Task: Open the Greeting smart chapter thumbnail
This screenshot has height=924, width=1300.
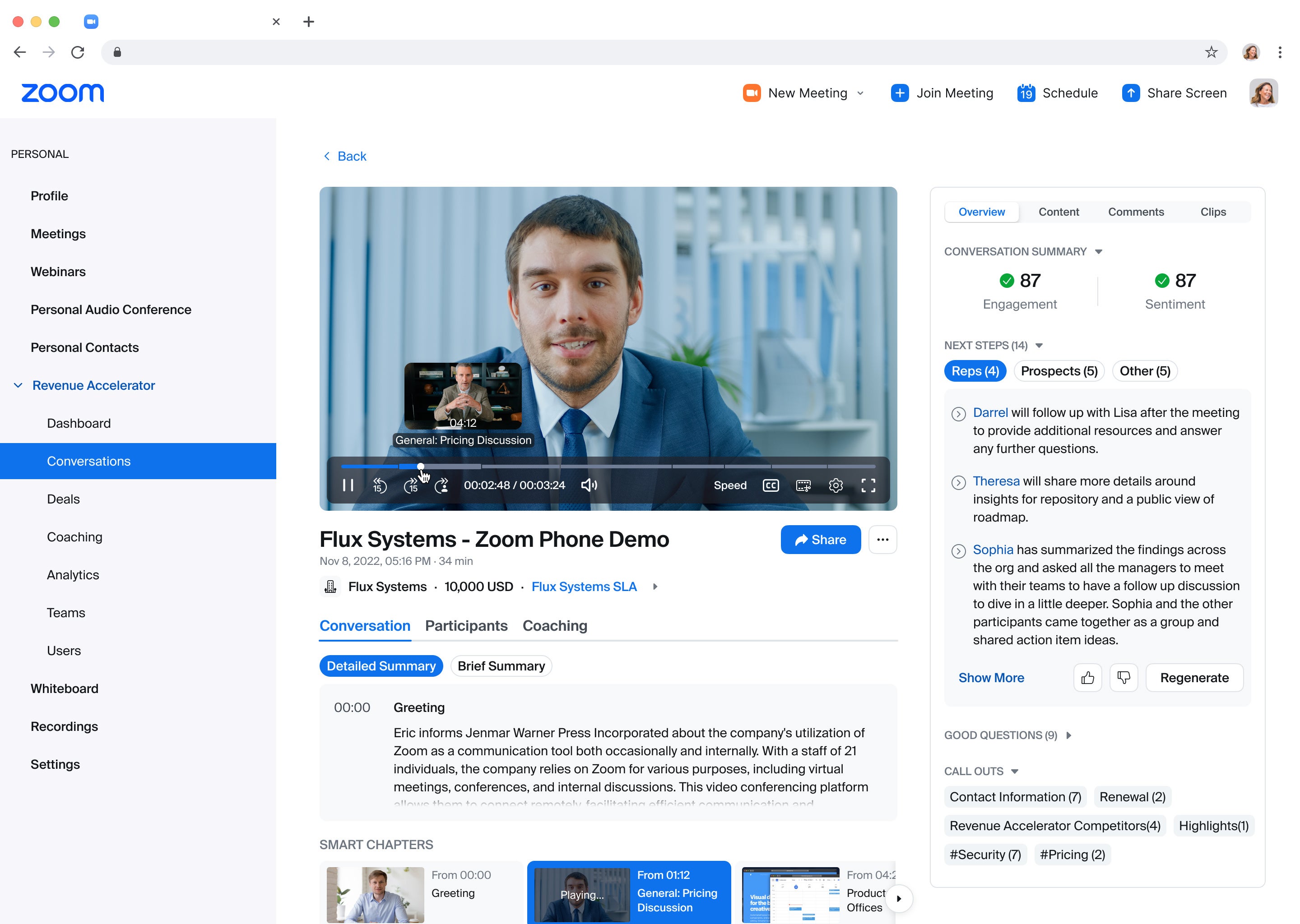Action: [375, 894]
